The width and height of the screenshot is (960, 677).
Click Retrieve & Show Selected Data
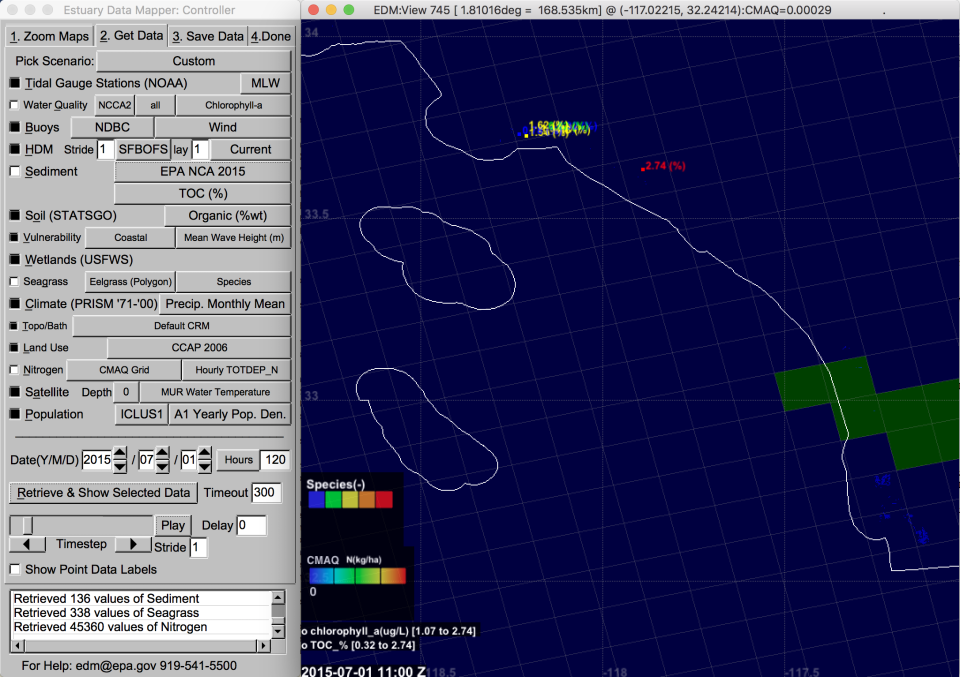coord(103,492)
